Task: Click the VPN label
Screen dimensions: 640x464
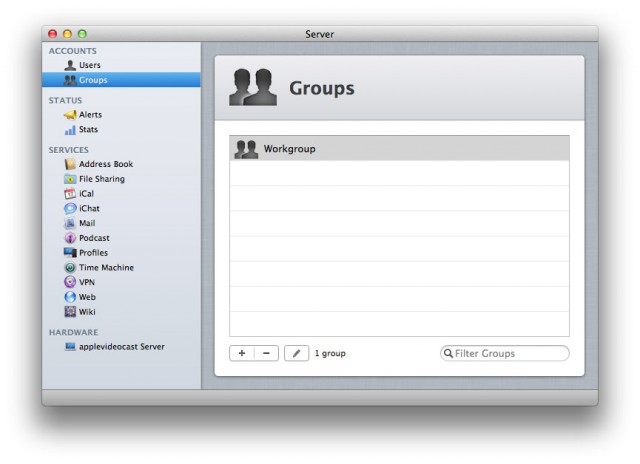Action: (x=87, y=282)
